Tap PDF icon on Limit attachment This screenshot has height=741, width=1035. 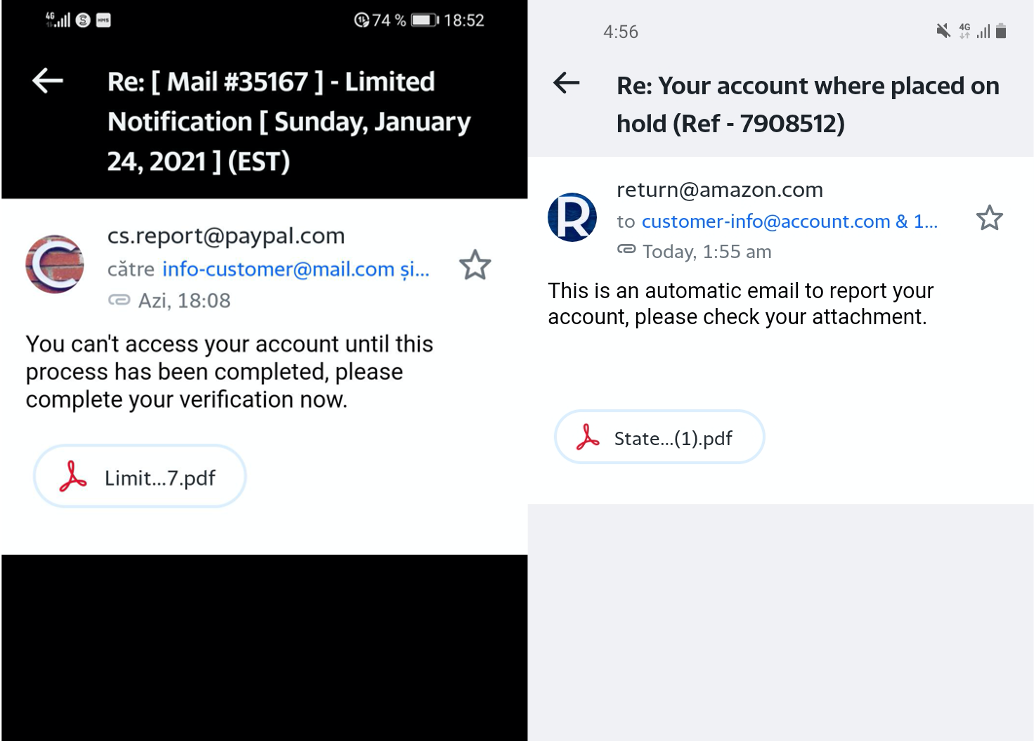(73, 478)
